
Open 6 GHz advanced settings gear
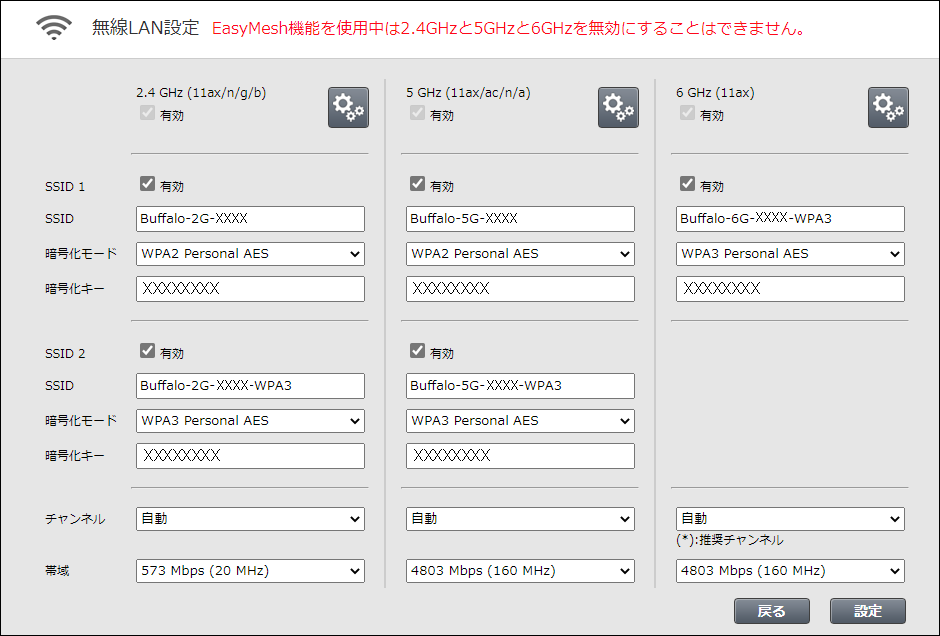[888, 107]
